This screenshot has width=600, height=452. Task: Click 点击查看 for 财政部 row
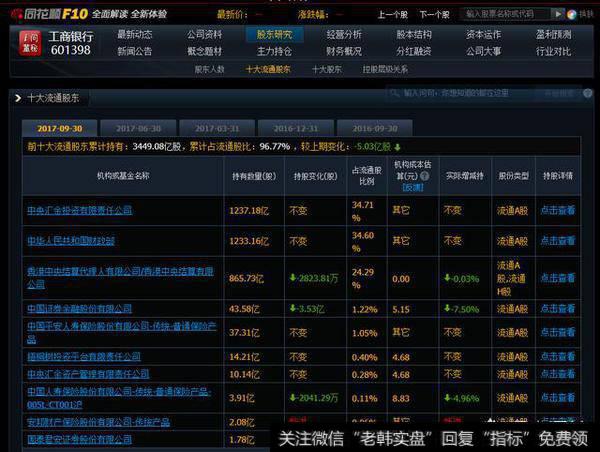tap(558, 241)
